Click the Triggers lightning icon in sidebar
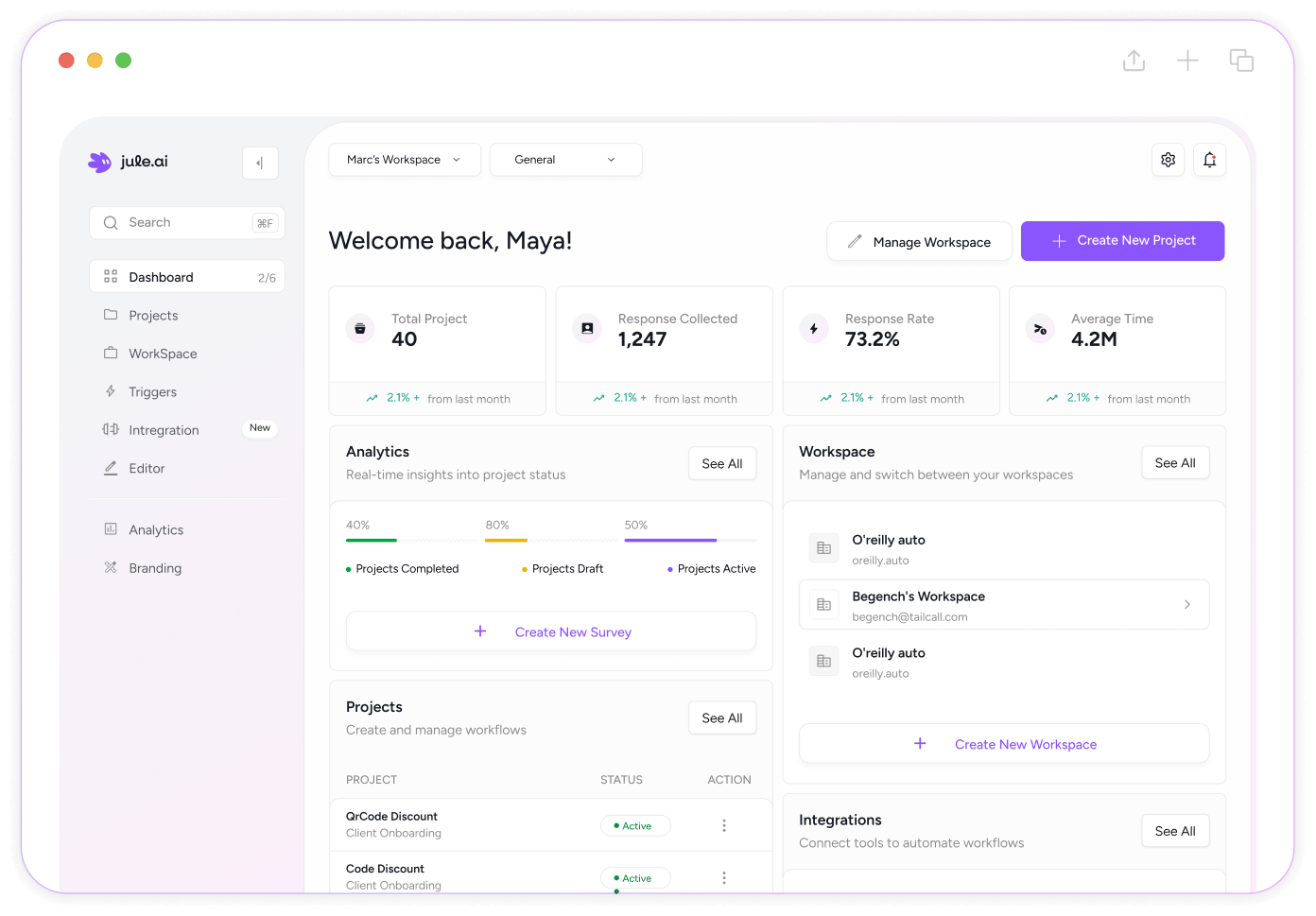This screenshot has width=1316, height=916. pyautogui.click(x=111, y=391)
